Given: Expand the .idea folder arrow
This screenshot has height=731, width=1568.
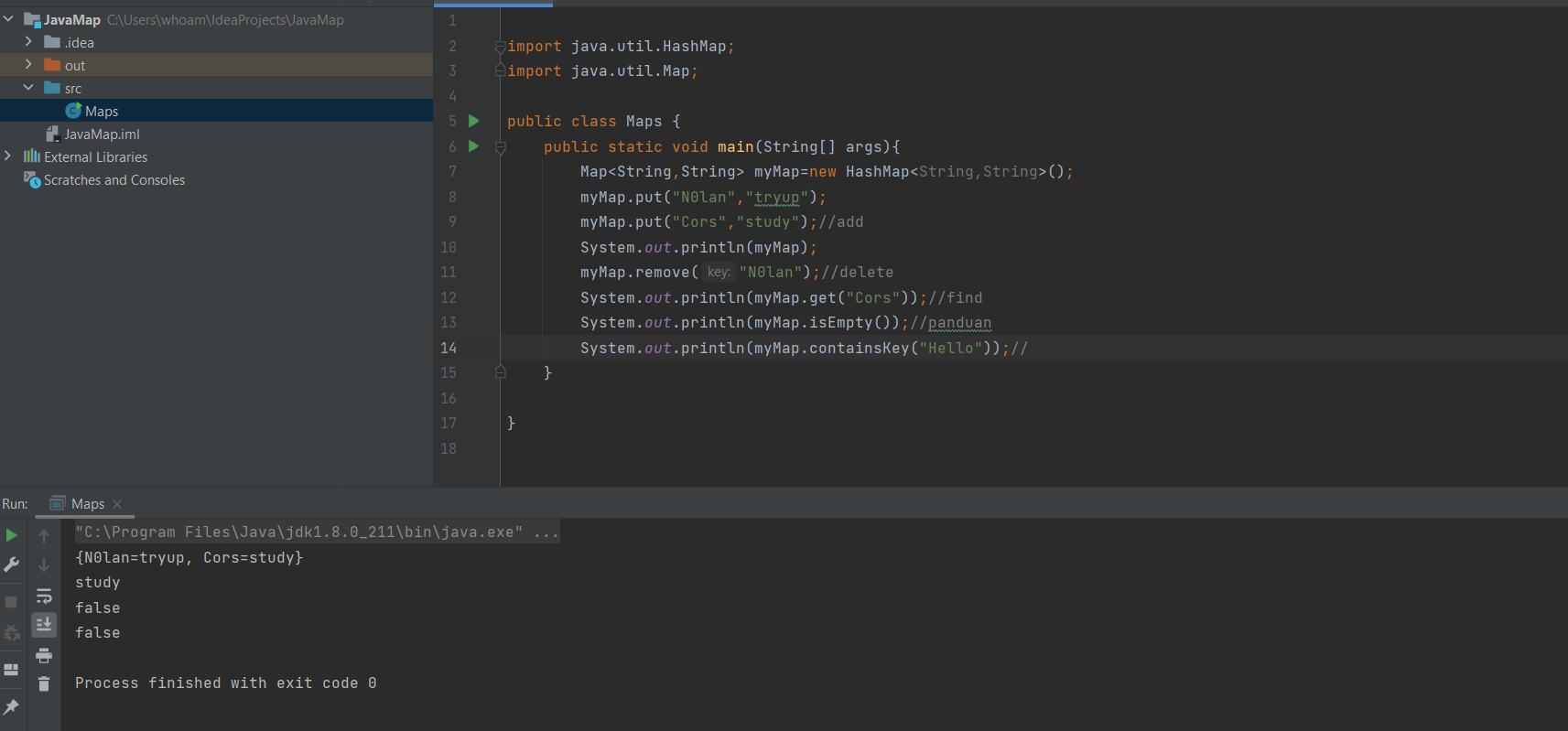Looking at the screenshot, I should pos(28,42).
